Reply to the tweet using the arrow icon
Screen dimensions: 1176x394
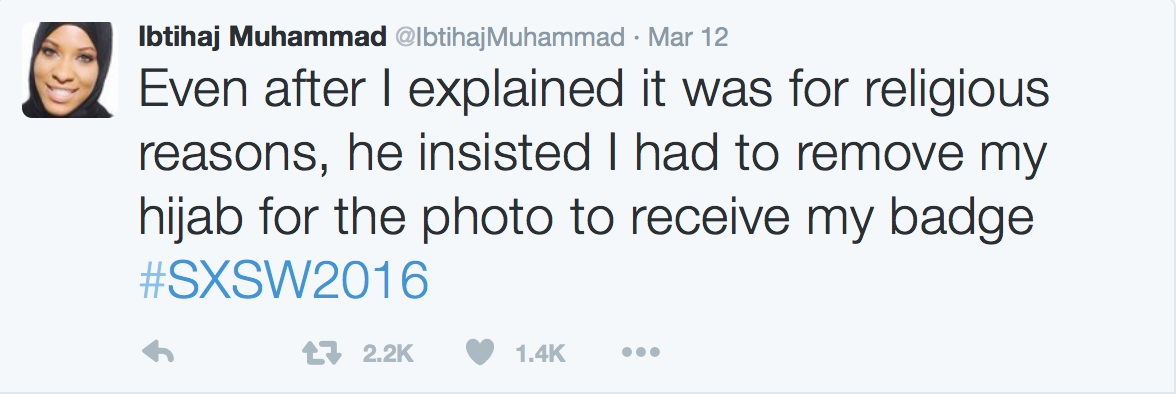coord(158,352)
